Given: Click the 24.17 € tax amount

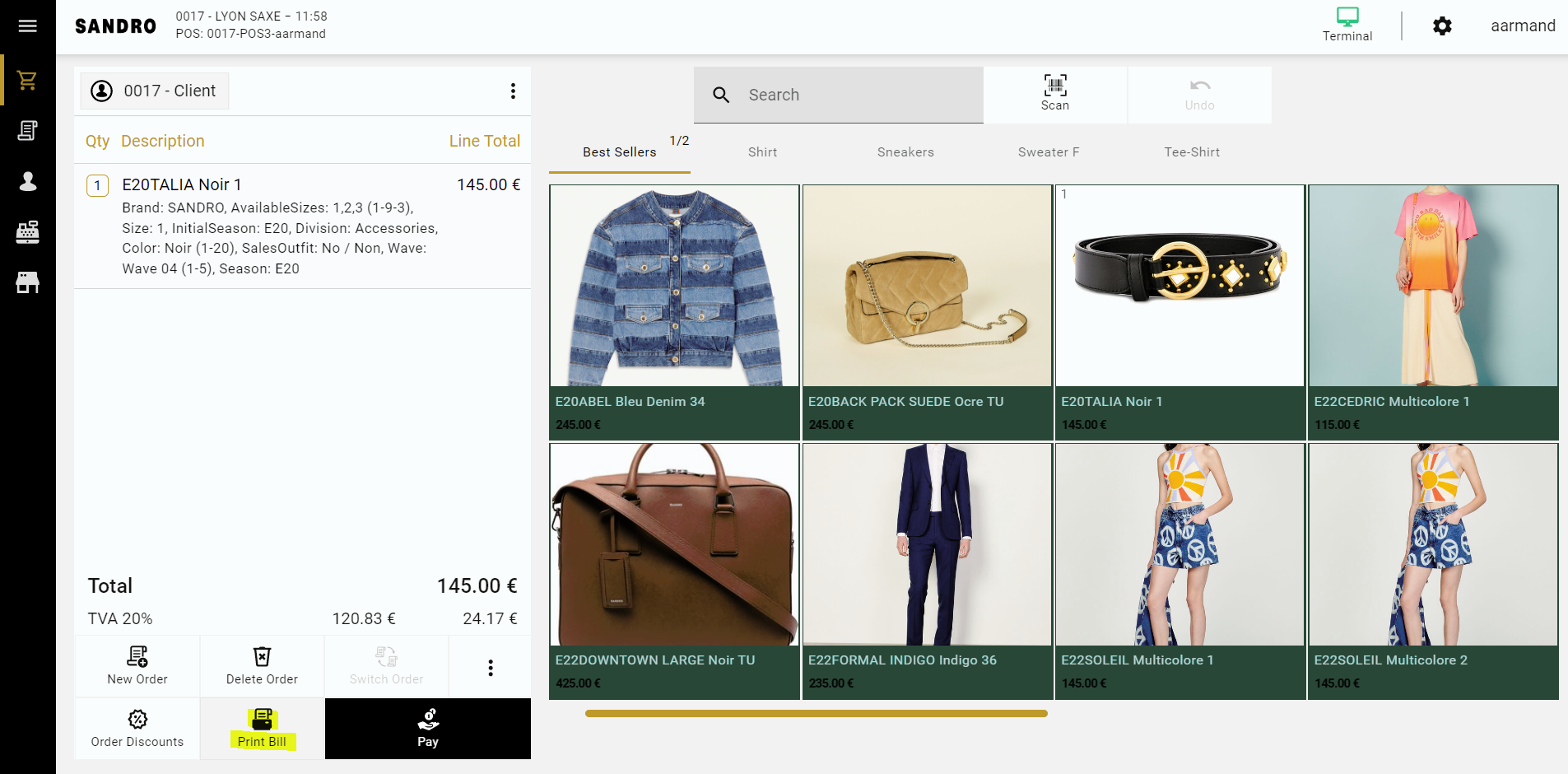Looking at the screenshot, I should click(x=490, y=619).
